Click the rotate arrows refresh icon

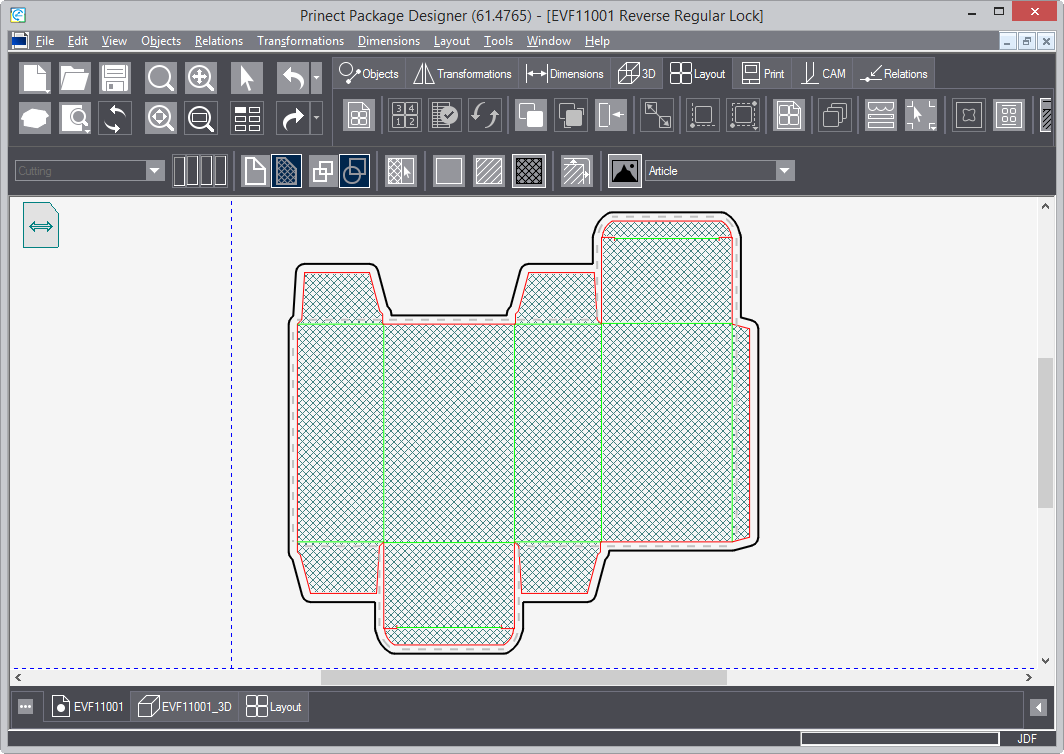coord(115,118)
